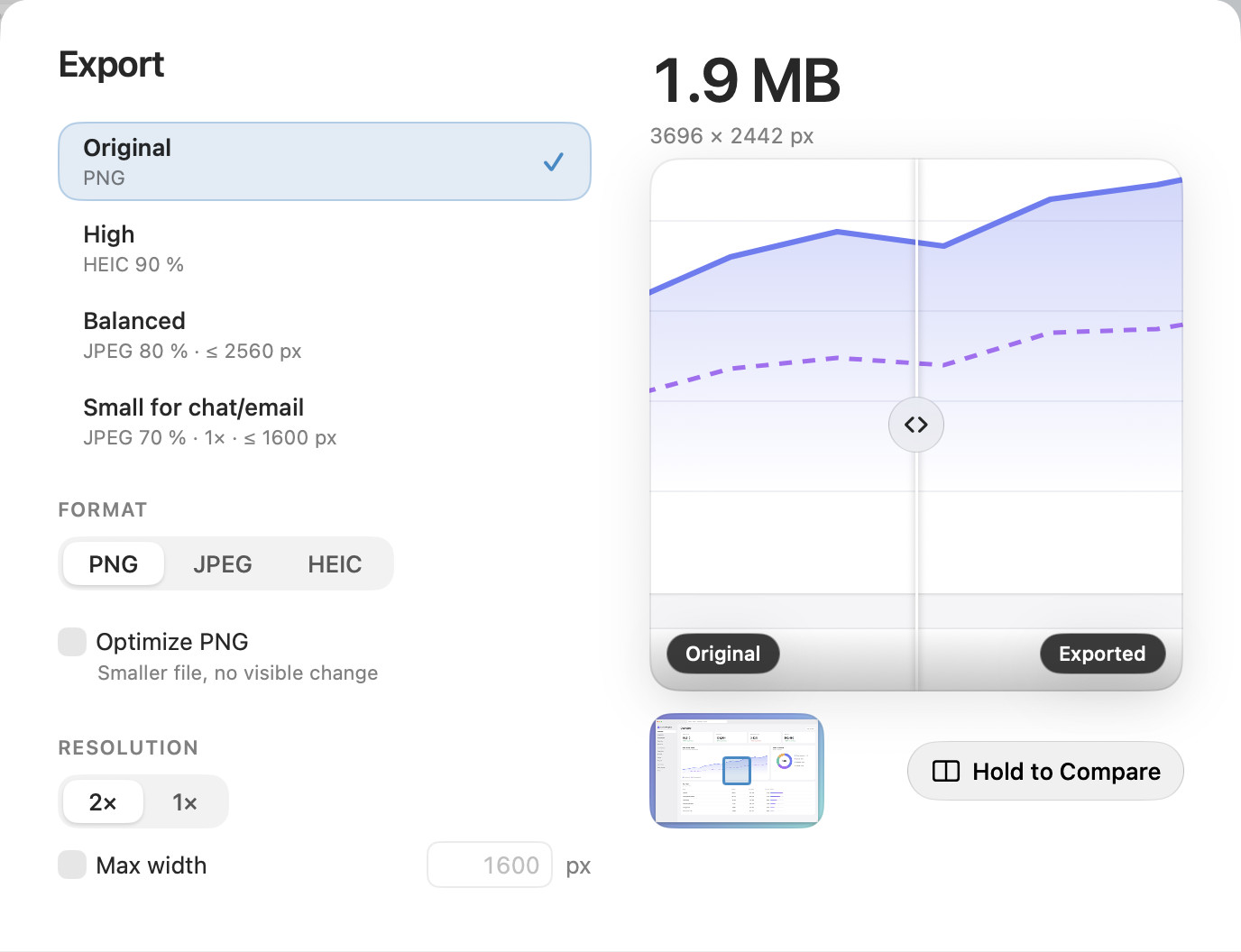Switch format to HEIC
Screen dimensions: 1241x952
[335, 564]
